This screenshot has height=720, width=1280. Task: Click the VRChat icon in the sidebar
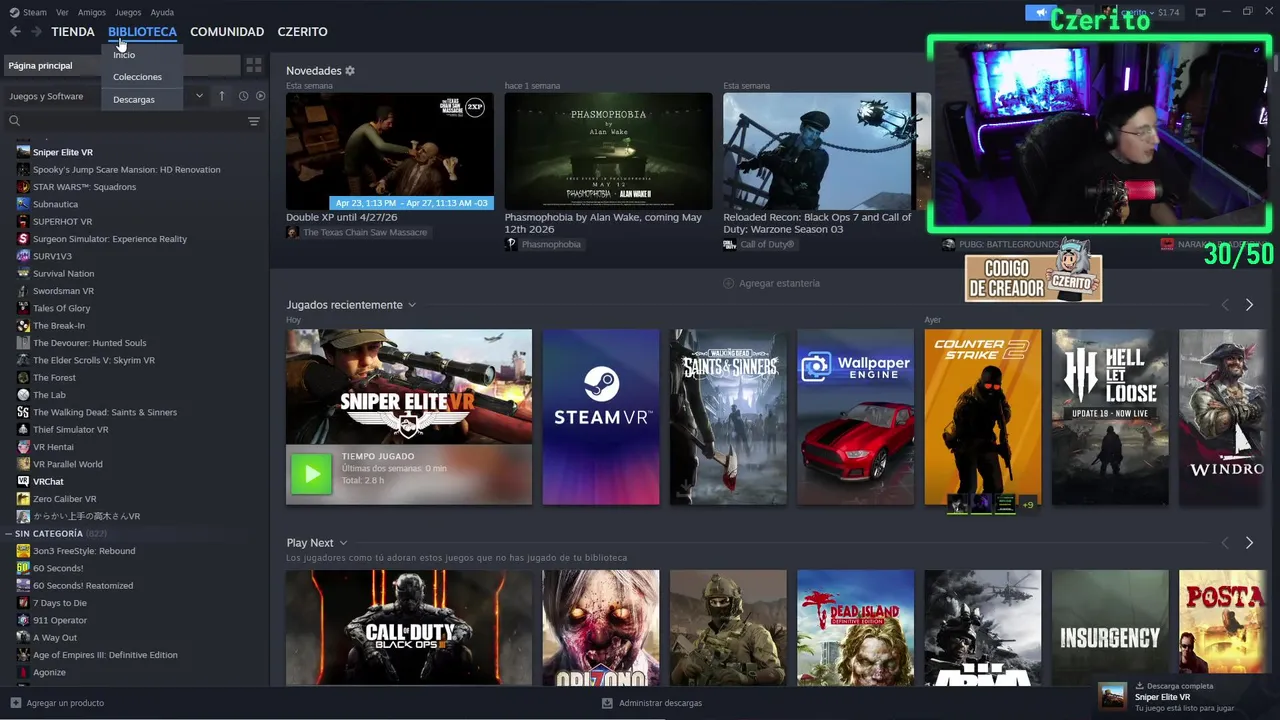click(24, 481)
